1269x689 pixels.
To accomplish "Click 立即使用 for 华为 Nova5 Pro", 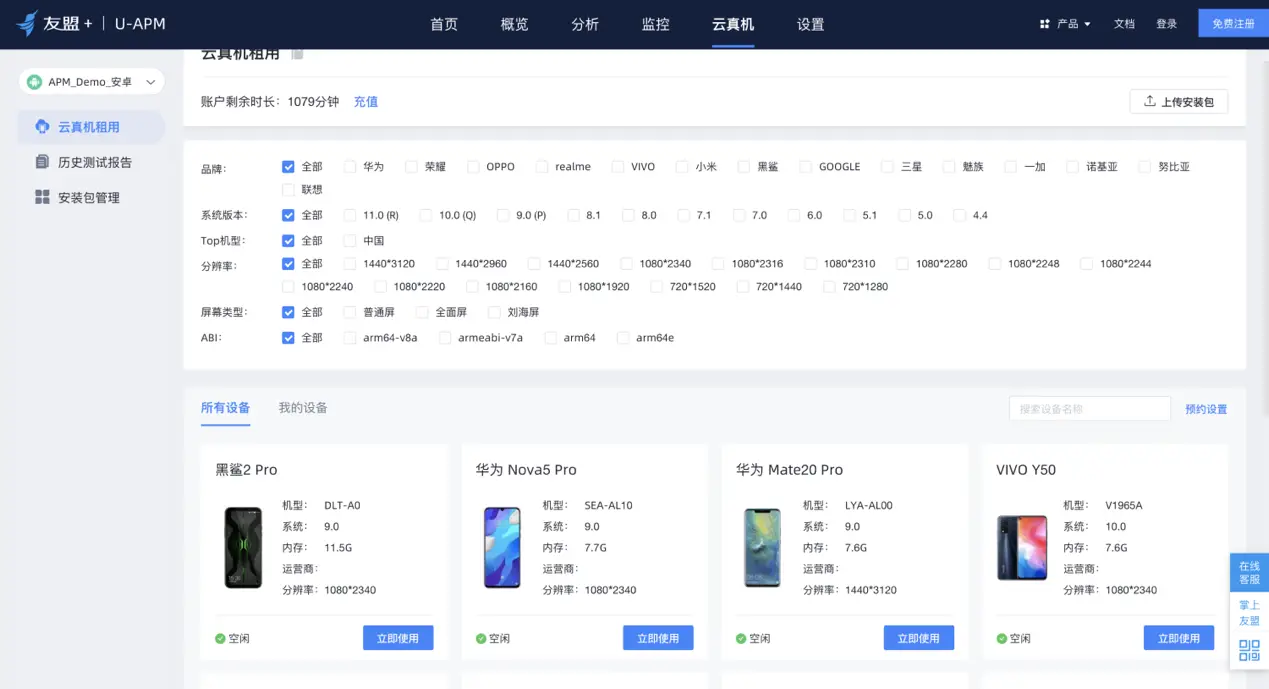I will point(658,638).
